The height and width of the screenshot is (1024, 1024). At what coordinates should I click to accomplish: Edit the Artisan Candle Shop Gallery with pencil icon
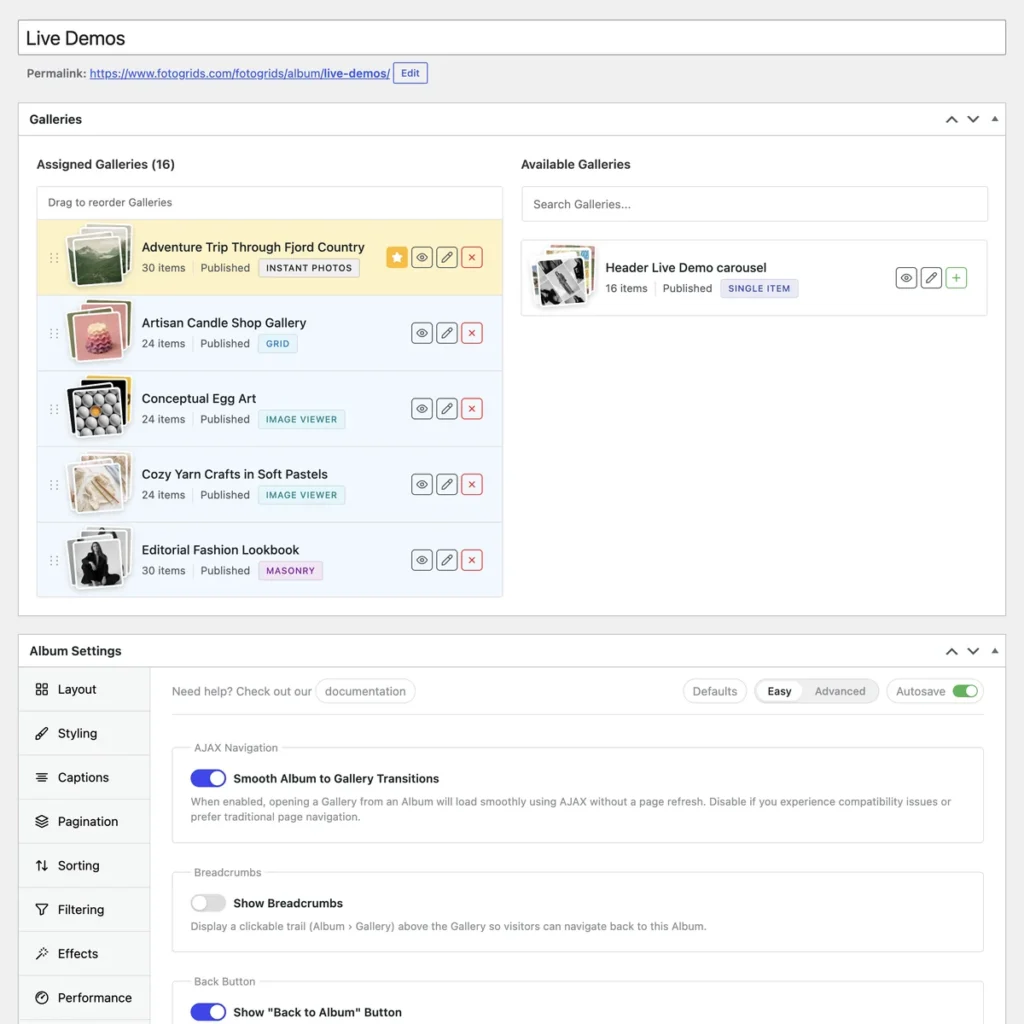click(447, 333)
